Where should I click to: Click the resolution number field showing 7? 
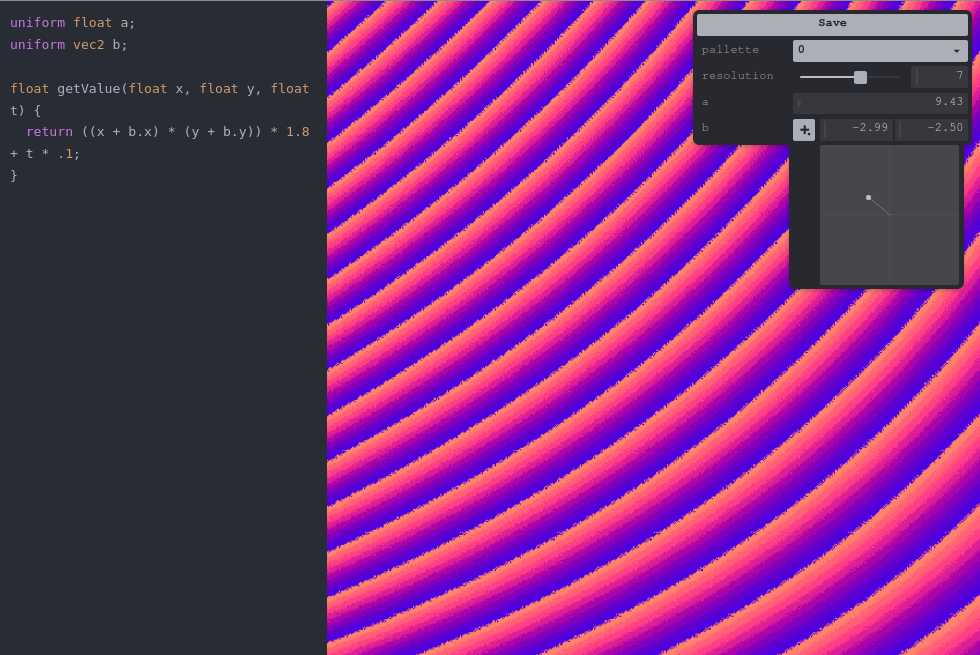pos(940,76)
